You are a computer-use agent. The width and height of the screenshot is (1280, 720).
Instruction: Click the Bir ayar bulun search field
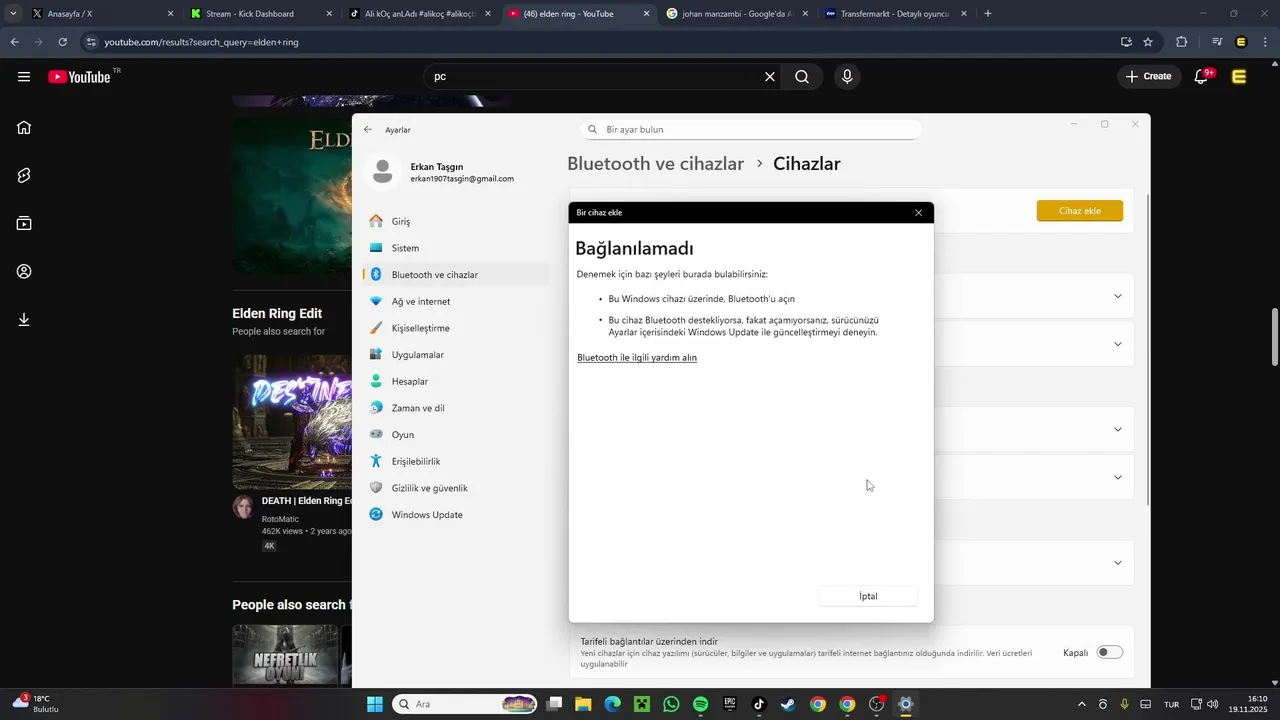(x=750, y=130)
